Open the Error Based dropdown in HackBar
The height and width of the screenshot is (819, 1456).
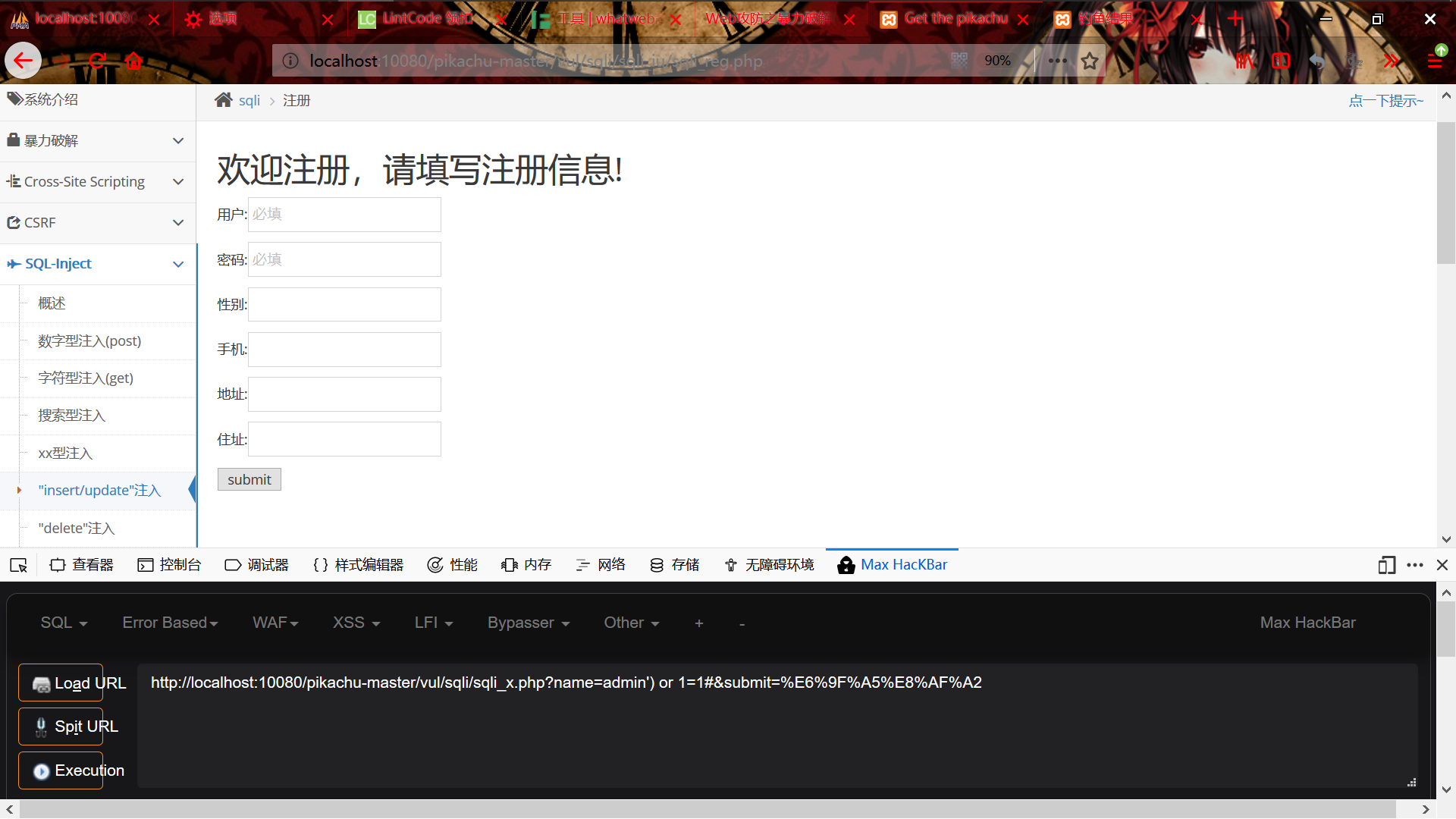170,623
